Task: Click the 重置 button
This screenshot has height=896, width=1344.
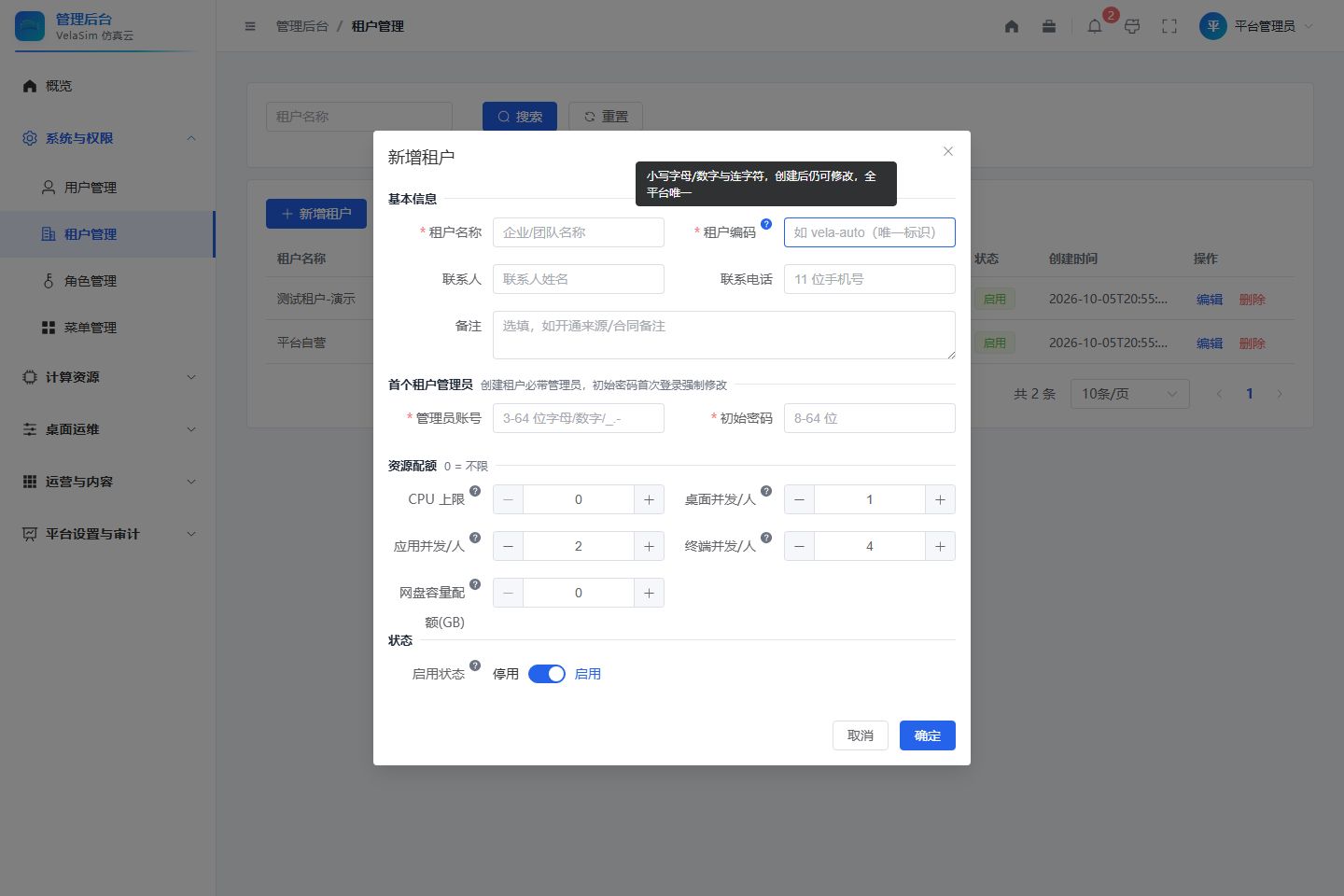Action: [606, 117]
